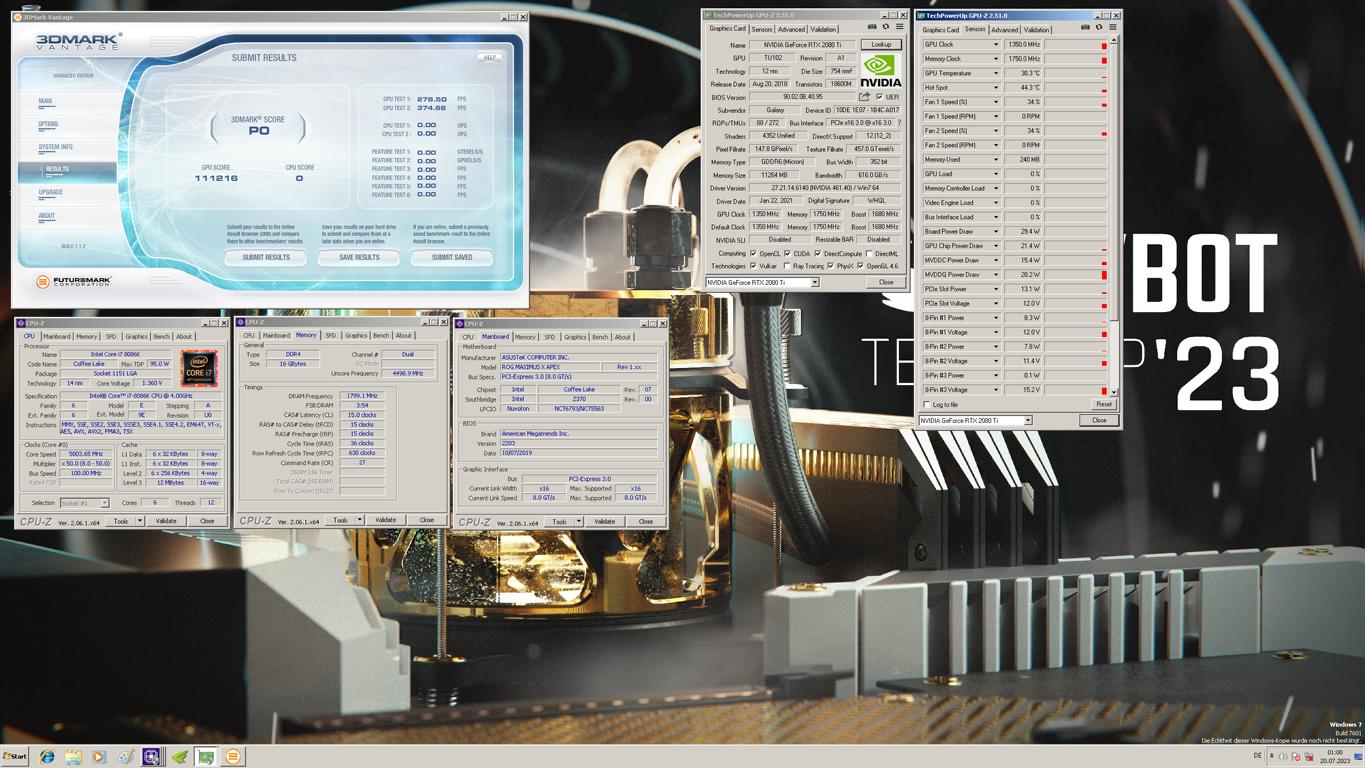Click Validate button in CPU-Z Mainboard window
The height and width of the screenshot is (768, 1365).
click(605, 521)
